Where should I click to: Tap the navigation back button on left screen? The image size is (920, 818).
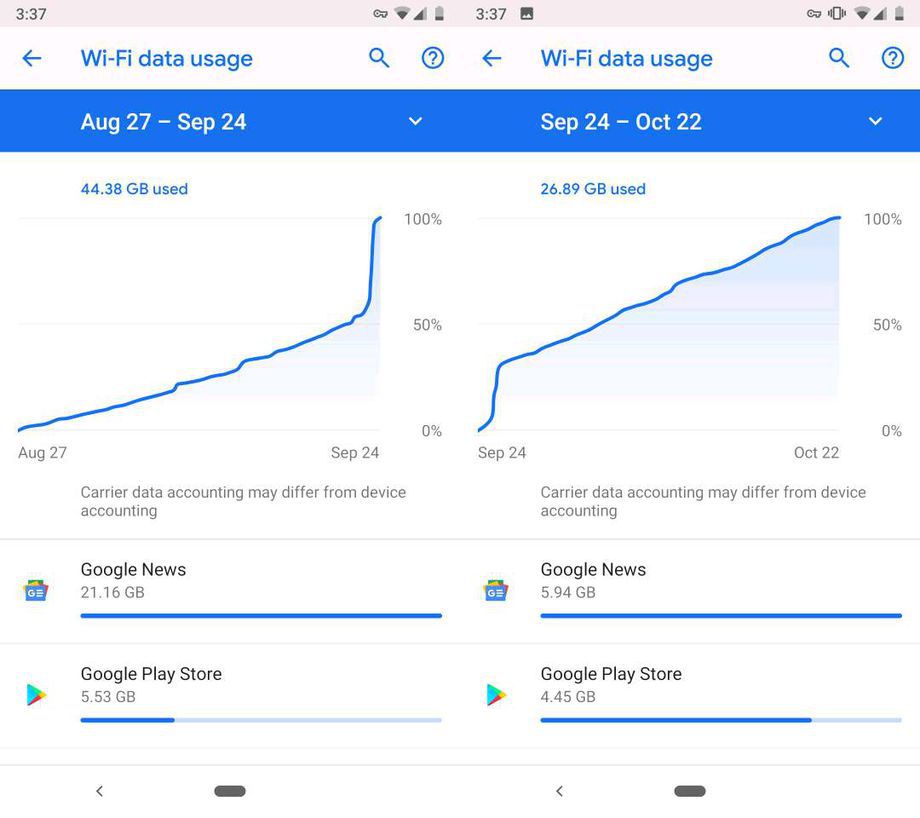100,791
